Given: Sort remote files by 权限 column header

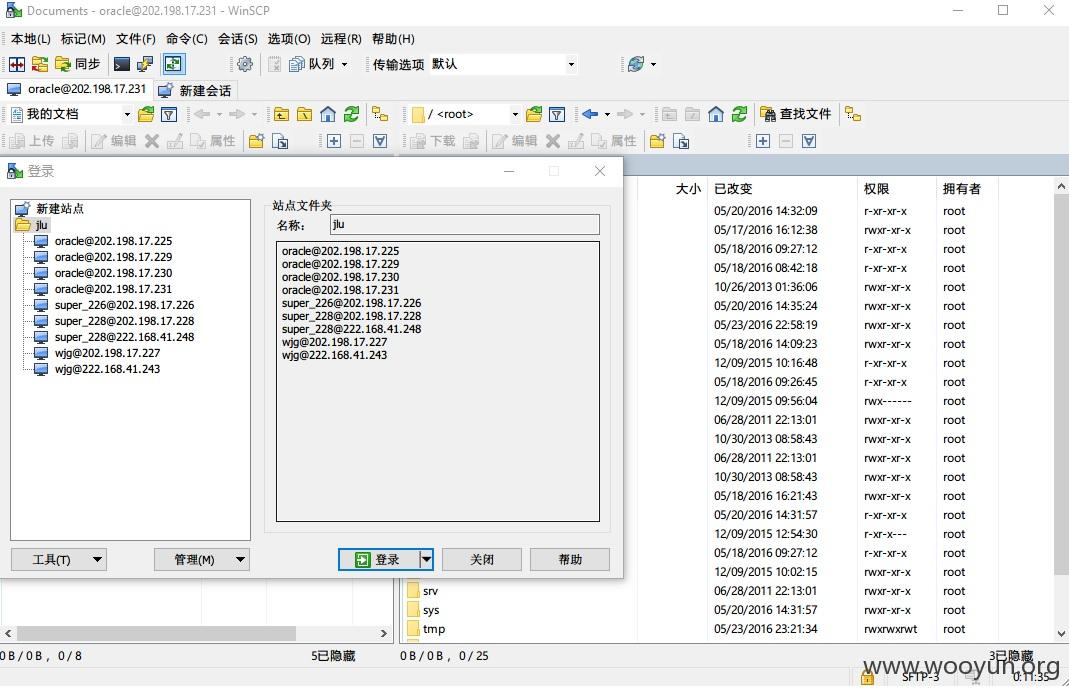Looking at the screenshot, I should click(x=896, y=189).
